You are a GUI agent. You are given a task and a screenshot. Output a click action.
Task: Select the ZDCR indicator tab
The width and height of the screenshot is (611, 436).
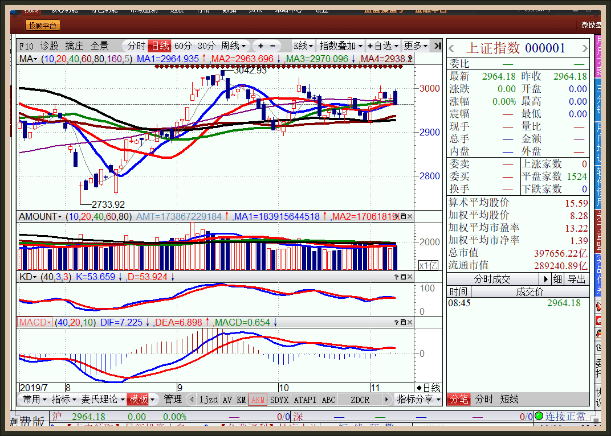(x=360, y=399)
